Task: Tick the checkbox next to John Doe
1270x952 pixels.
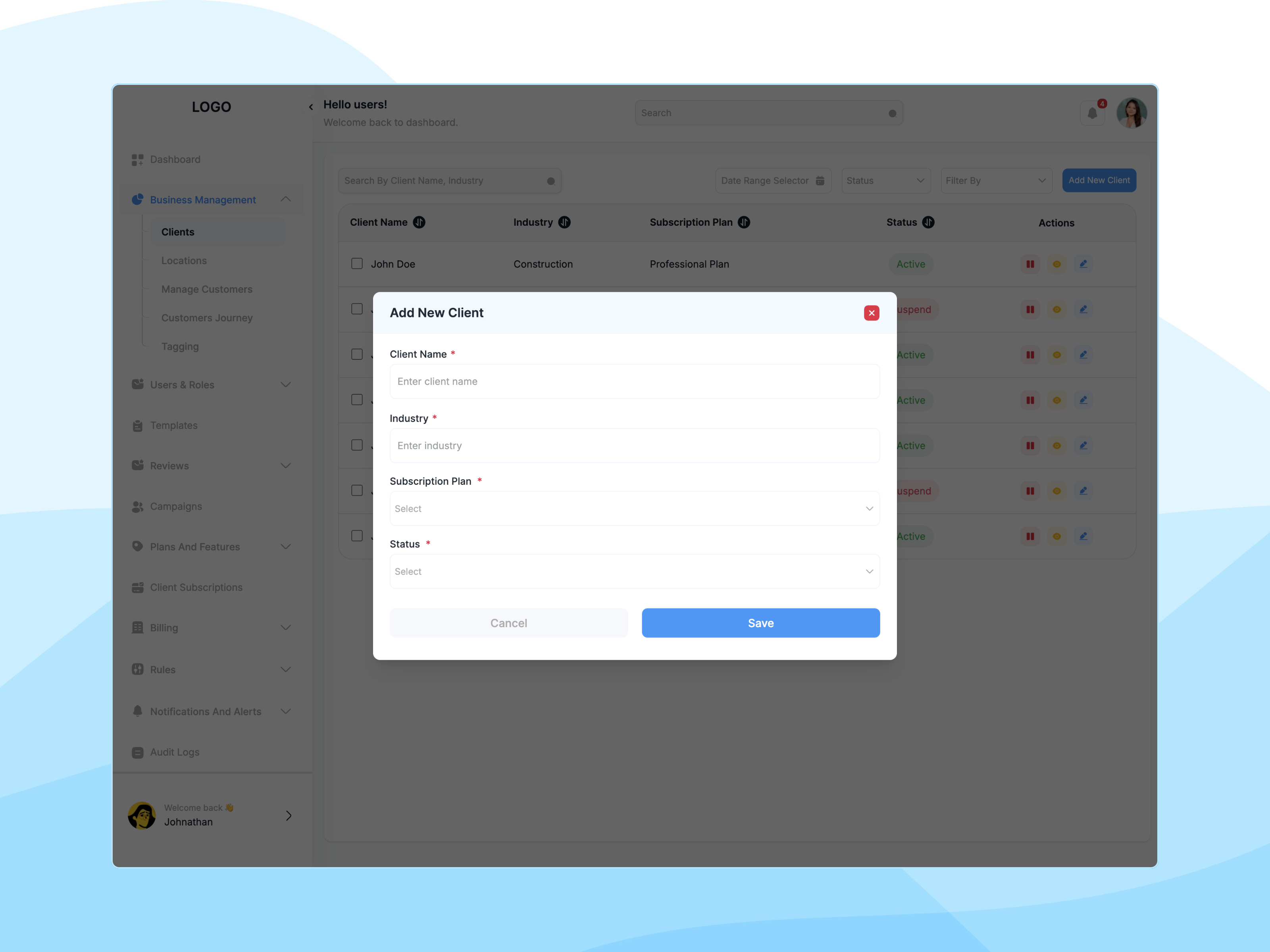Action: click(356, 263)
